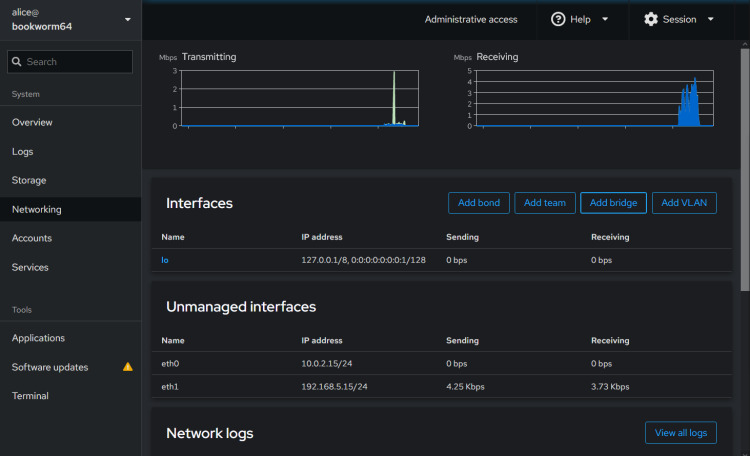The image size is (750, 456).
Task: Click the Unmanaged interfaces heading
Action: click(241, 307)
